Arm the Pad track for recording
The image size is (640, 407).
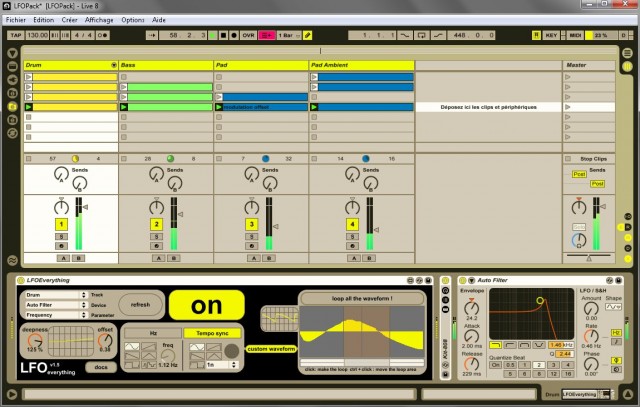pyautogui.click(x=251, y=245)
